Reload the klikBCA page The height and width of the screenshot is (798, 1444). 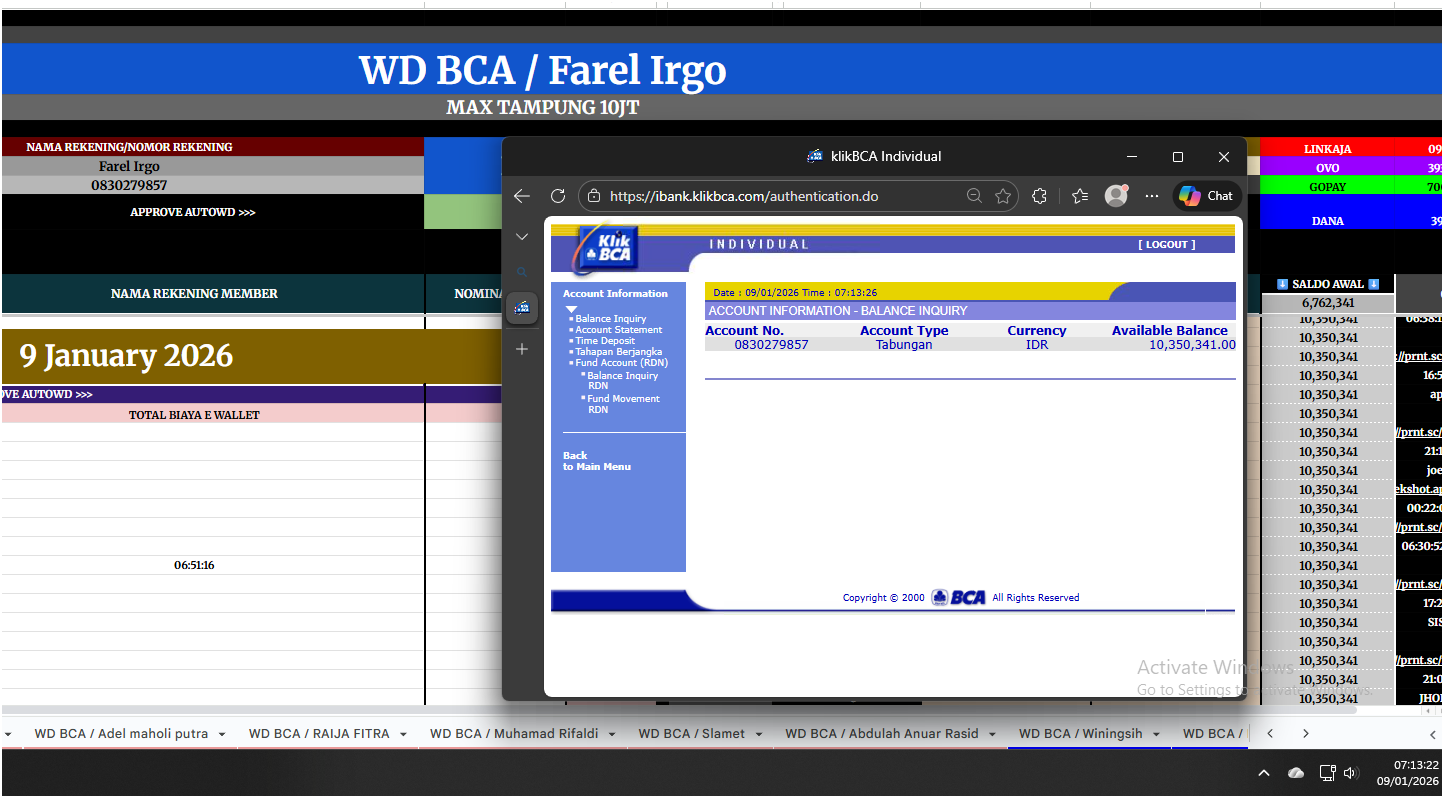coord(558,196)
